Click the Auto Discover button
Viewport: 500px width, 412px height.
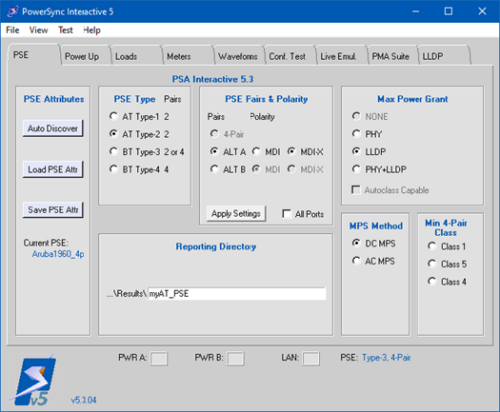53,128
